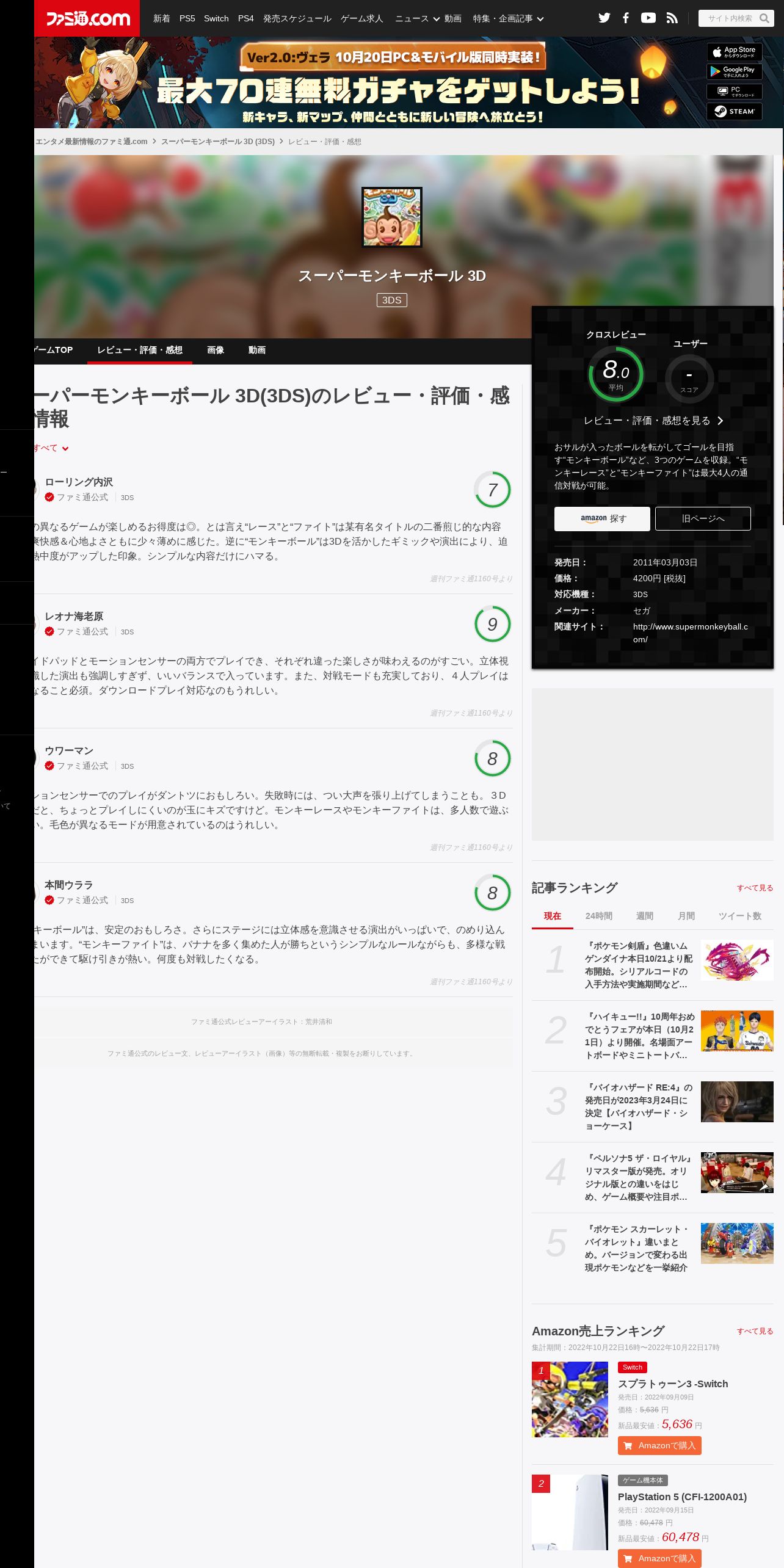The image size is (784, 1568).
Task: Open the 動画 nav item in header
Action: 453,18
